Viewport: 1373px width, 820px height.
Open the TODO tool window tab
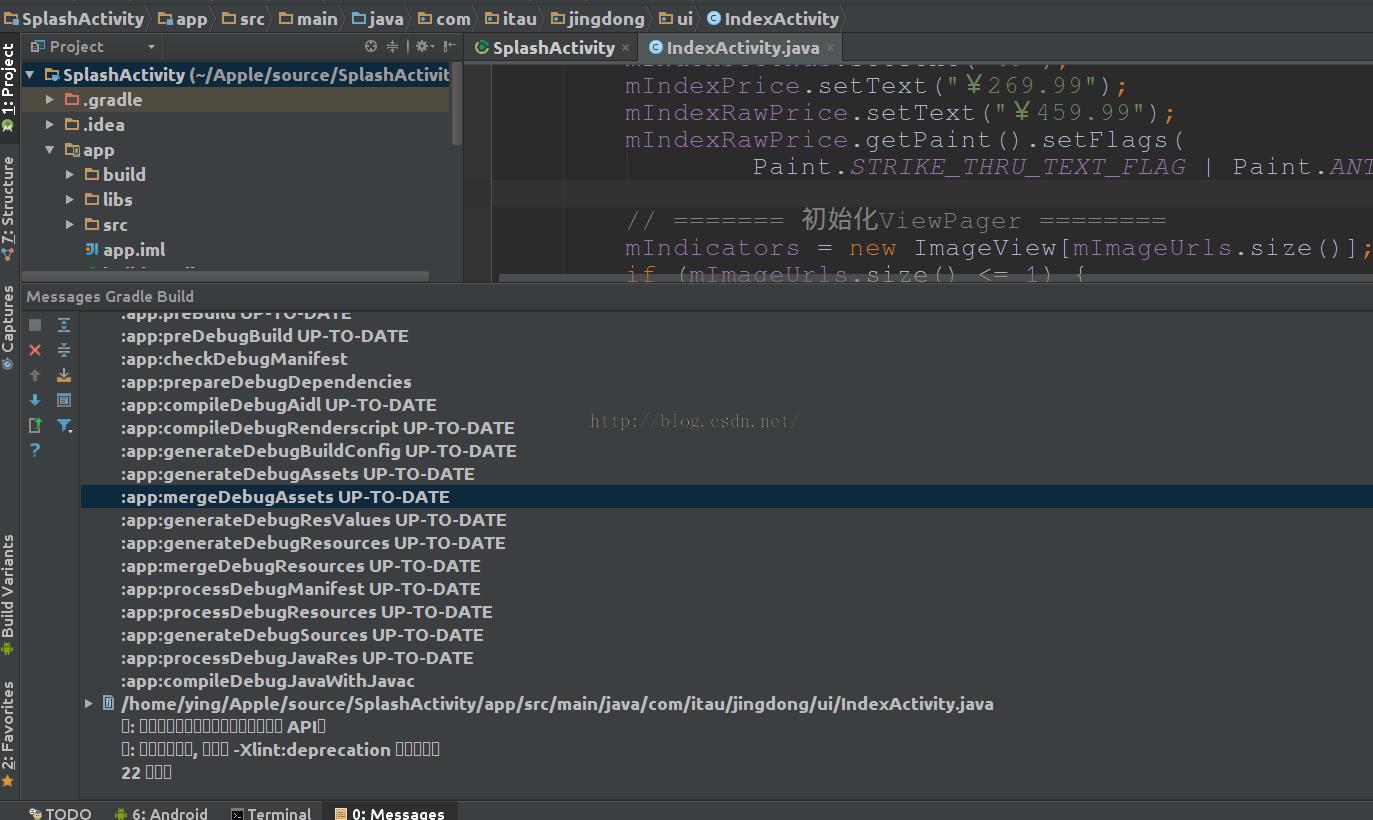tap(60, 813)
